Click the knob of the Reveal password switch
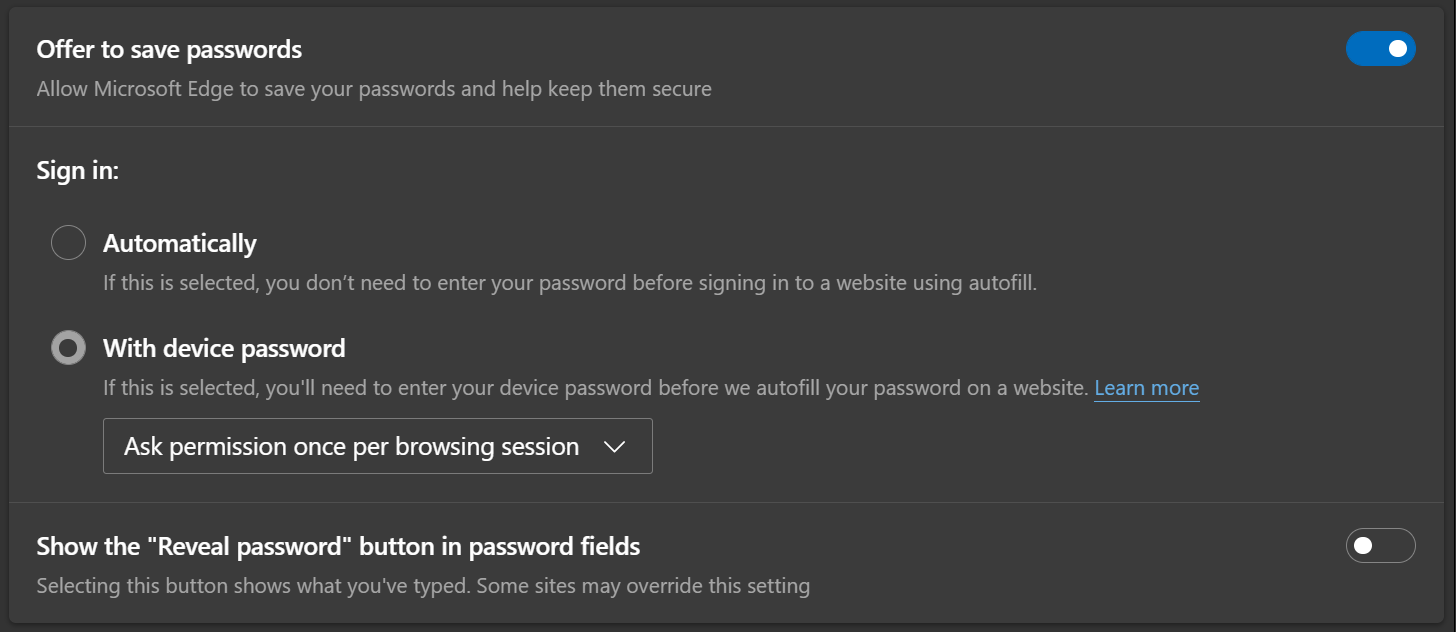This screenshot has width=1456, height=632. click(x=1363, y=546)
